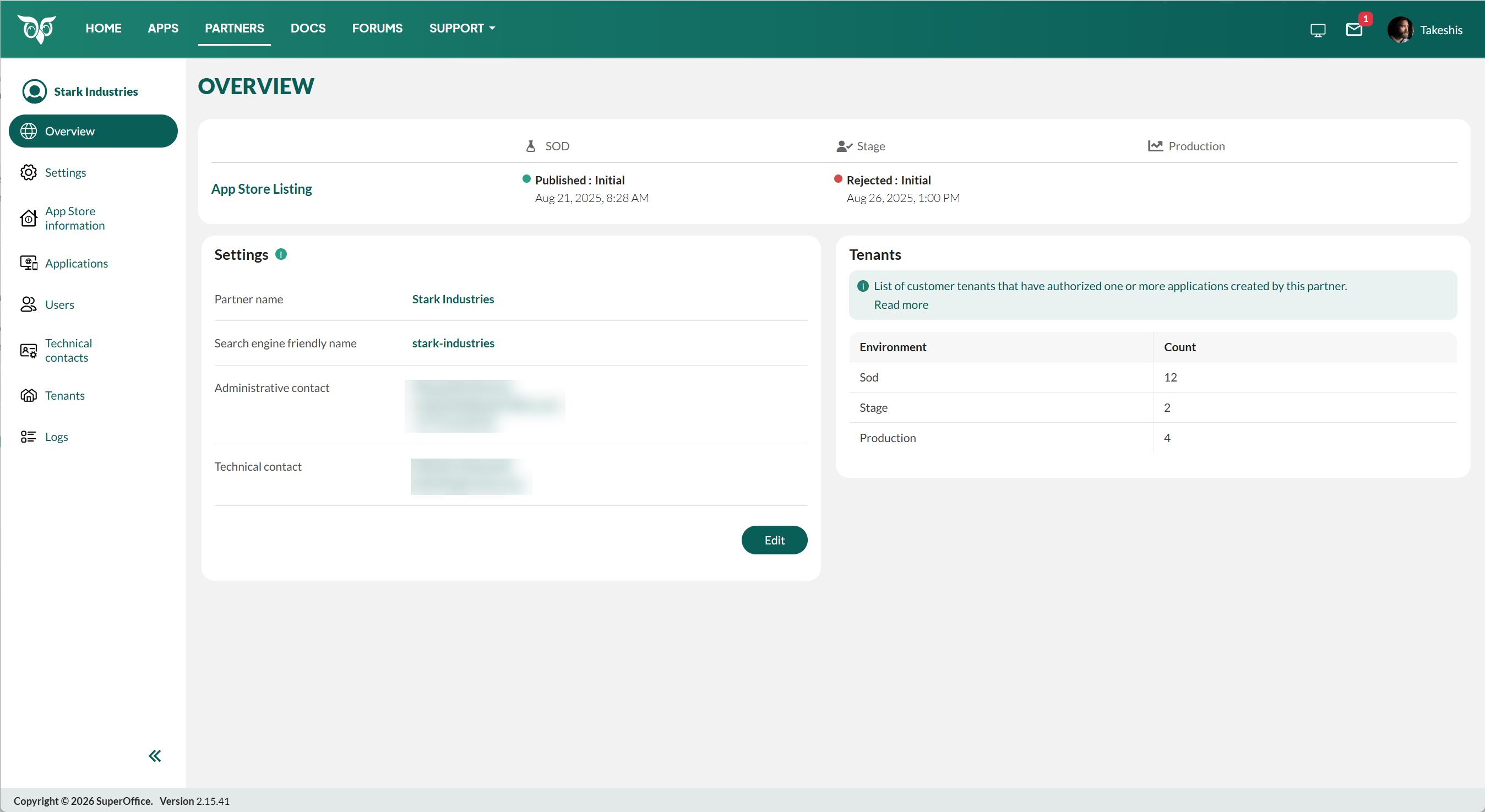Follow the Read more link
Viewport: 1485px width, 812px height.
coord(901,305)
